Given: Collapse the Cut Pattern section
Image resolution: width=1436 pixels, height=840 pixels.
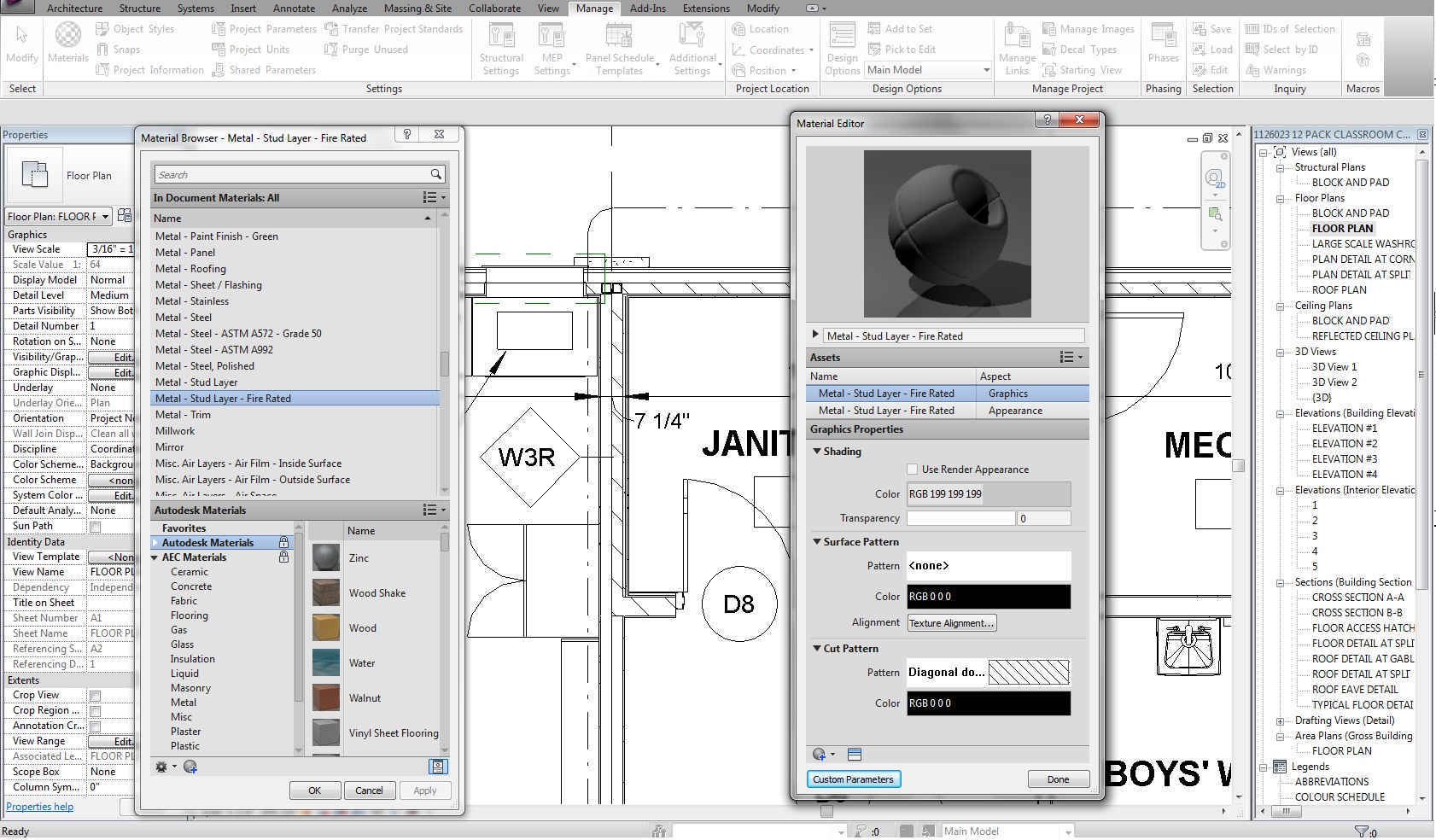Looking at the screenshot, I should point(817,649).
